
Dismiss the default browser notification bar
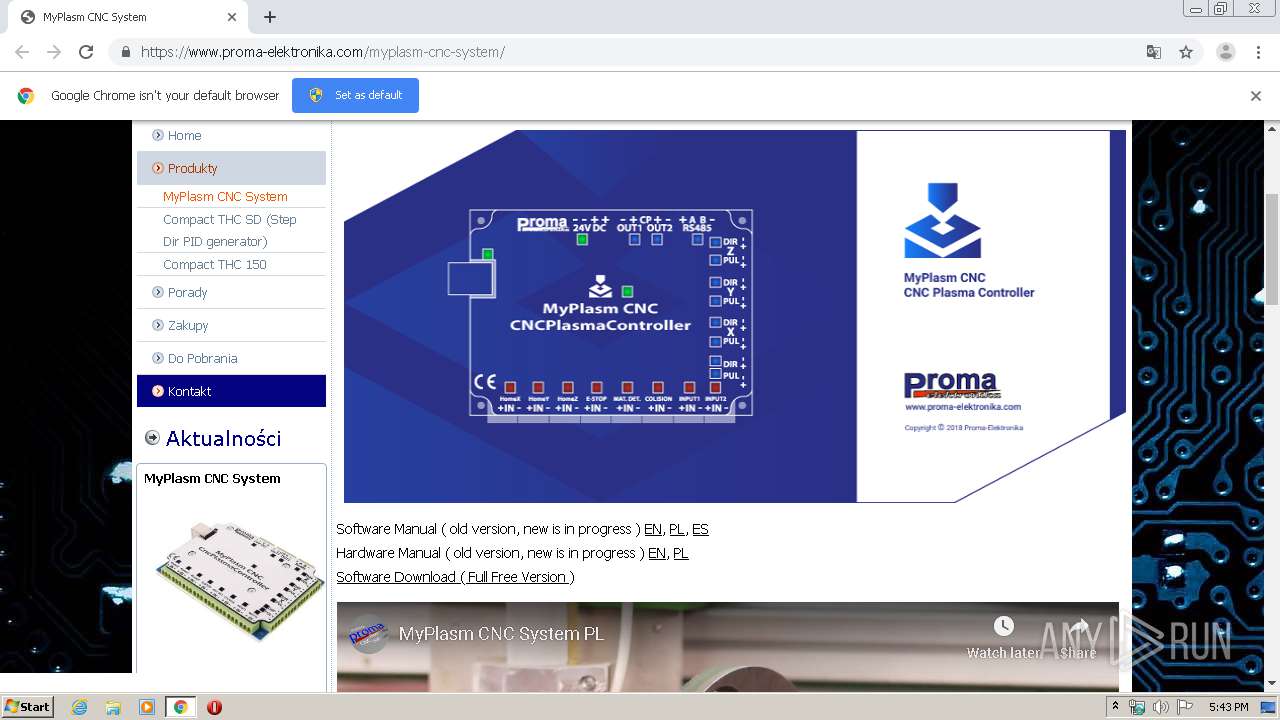point(1256,96)
